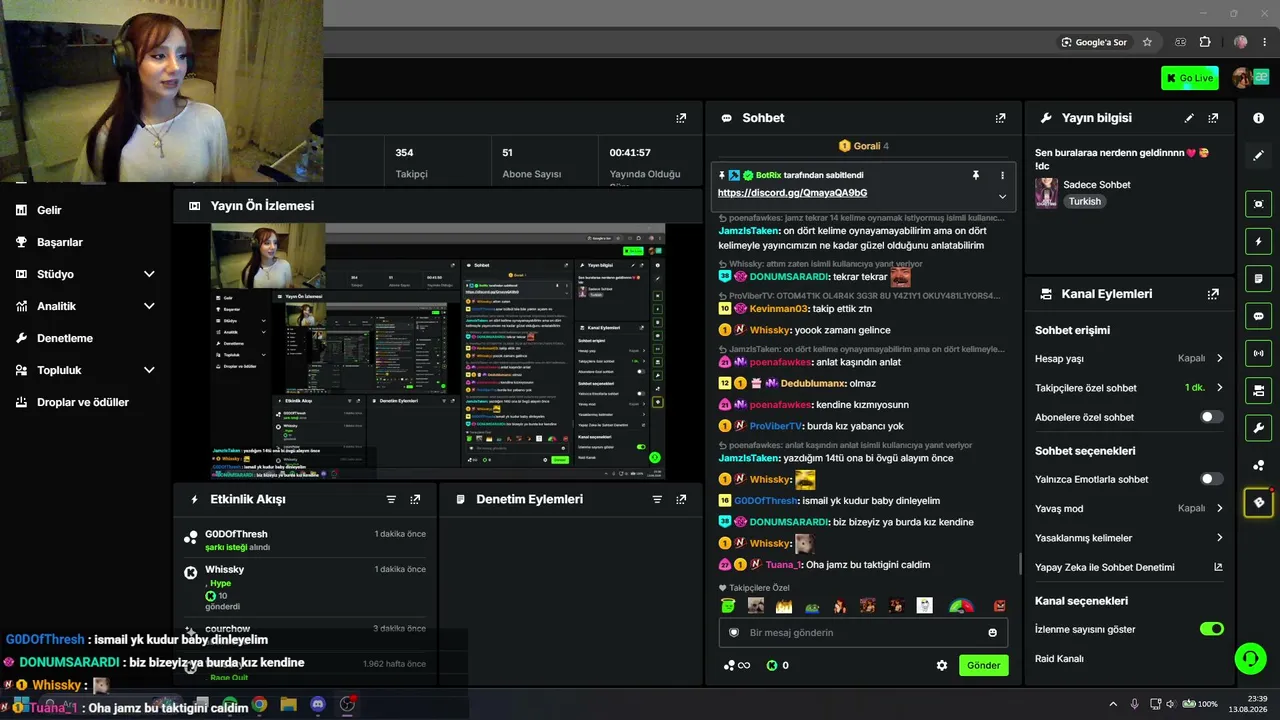Image resolution: width=1280 pixels, height=720 pixels.
Task: Click the green headset support button
Action: 1251,658
